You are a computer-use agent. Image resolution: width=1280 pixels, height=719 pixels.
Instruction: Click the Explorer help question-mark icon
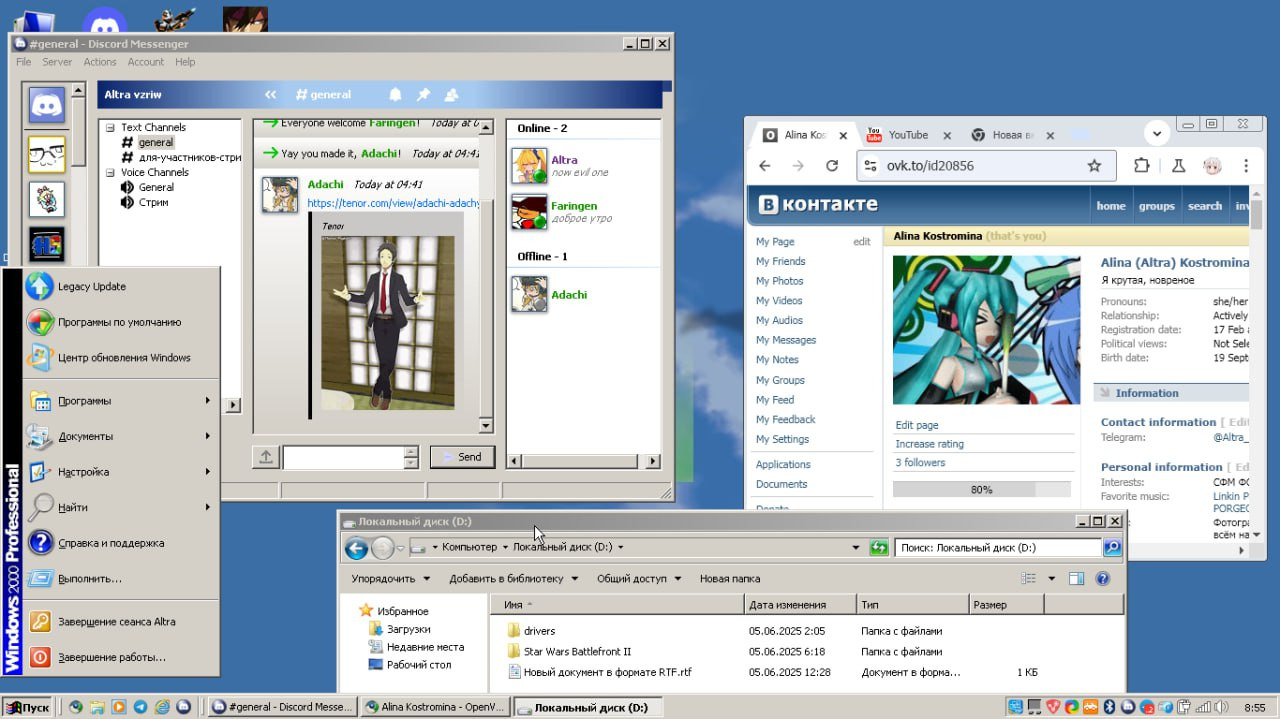1103,578
